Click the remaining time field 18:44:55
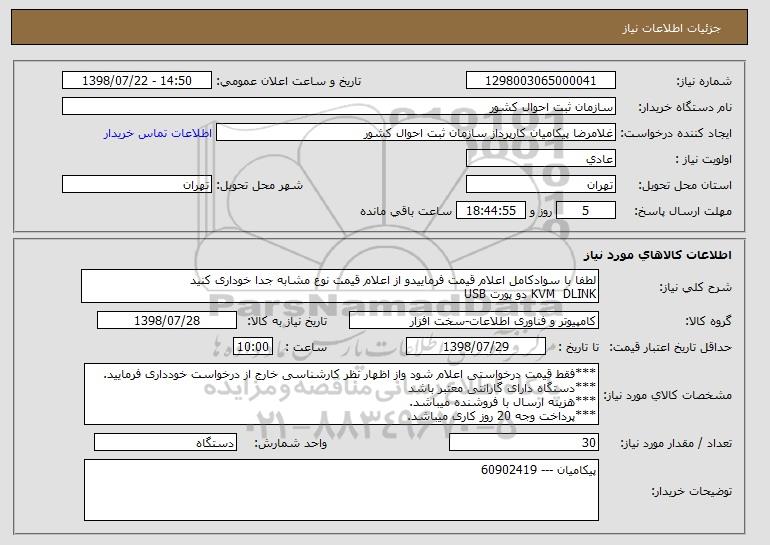770x545 pixels. 491,211
